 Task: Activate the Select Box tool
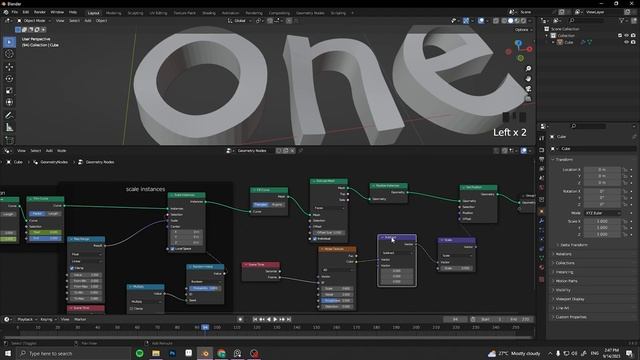pos(9,42)
